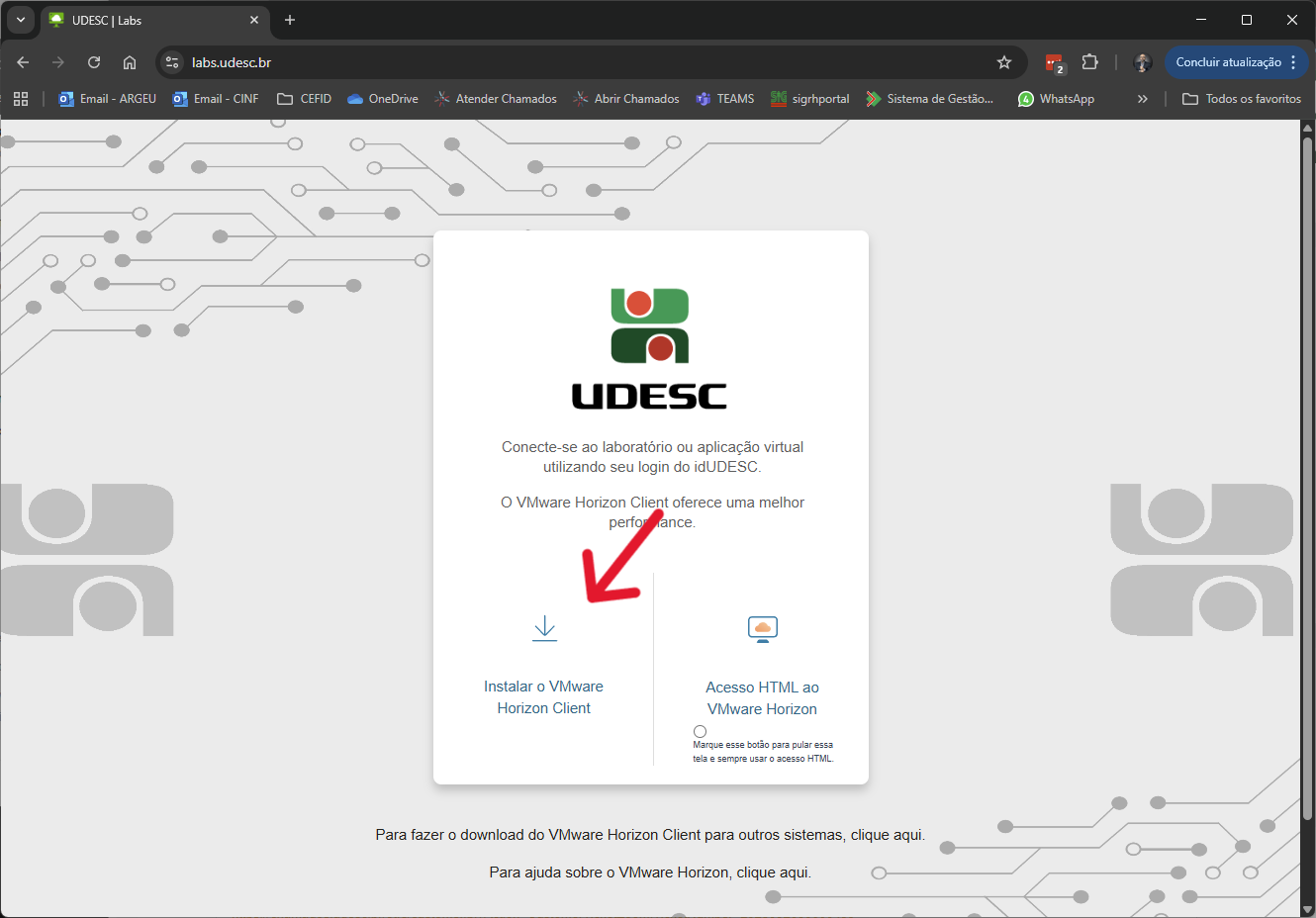Screen dimensions: 1316x918
Task: Reload the labs.udesc.br page
Action: (x=94, y=62)
